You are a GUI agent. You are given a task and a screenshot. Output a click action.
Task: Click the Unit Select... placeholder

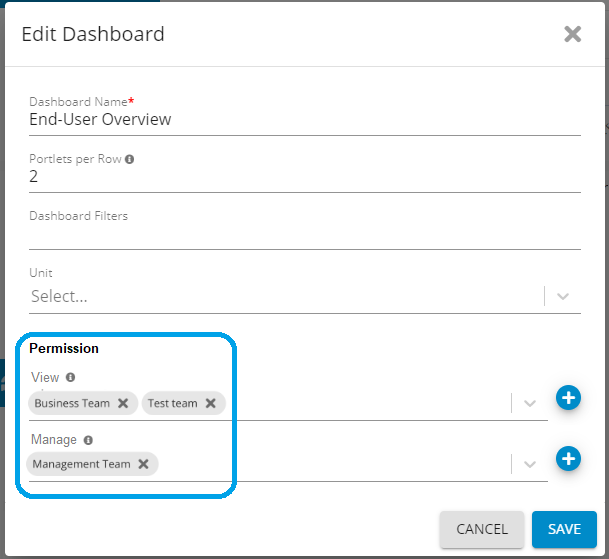click(60, 296)
